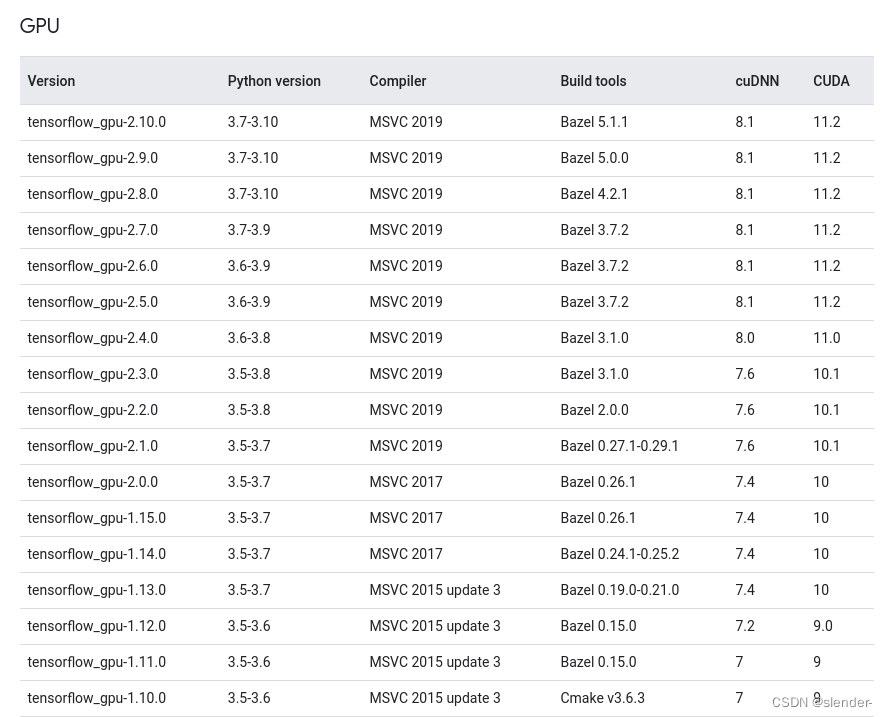Click Python 3.5-3.6 in the tensorflow_gpu-1.12.0 row

249,626
